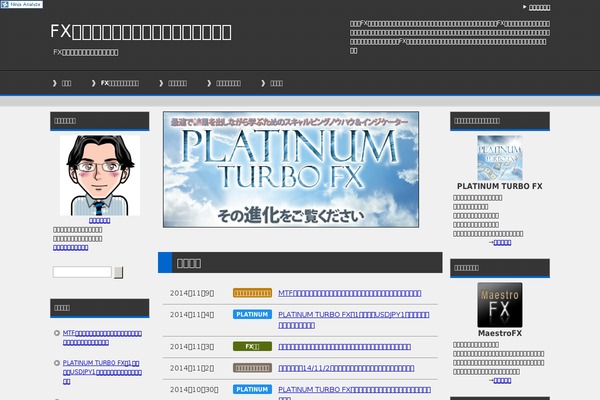The height and width of the screenshot is (400, 600).
Task: Click the PLATINUM badge on the 2014/11/4 row
Action: [x=253, y=314]
